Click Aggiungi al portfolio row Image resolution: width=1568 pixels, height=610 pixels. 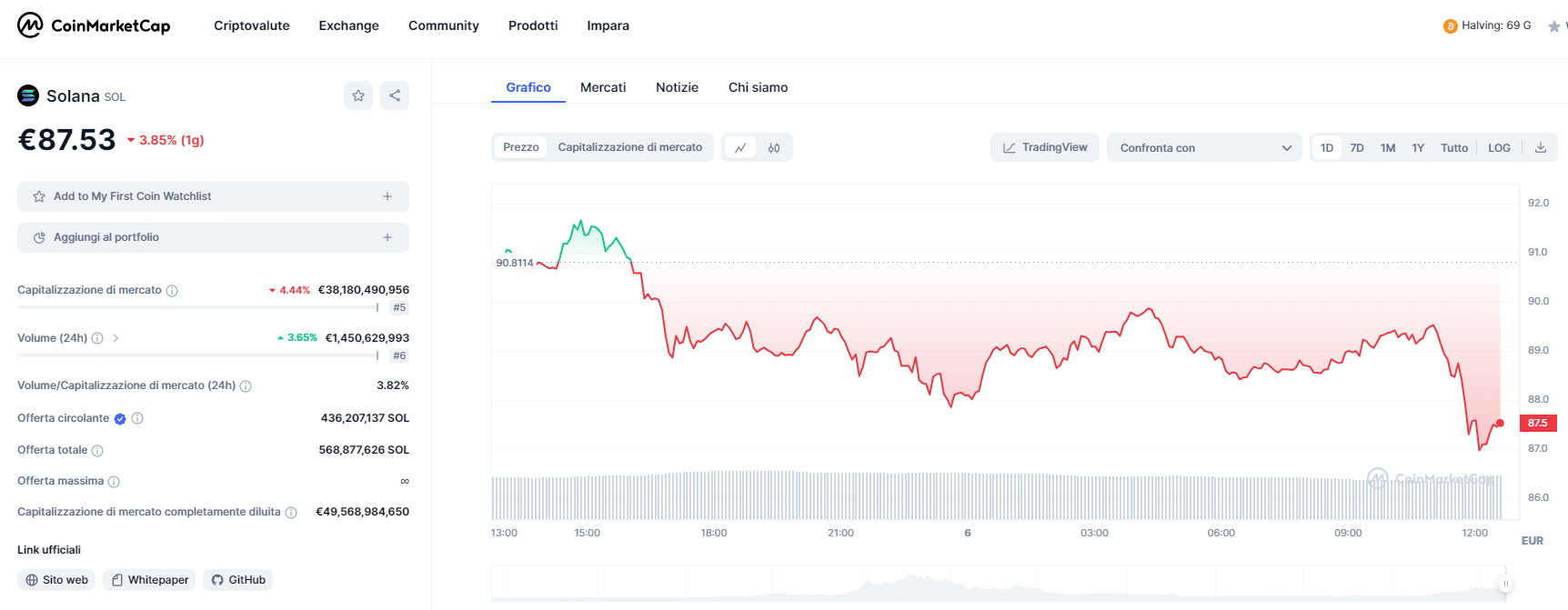coord(213,237)
